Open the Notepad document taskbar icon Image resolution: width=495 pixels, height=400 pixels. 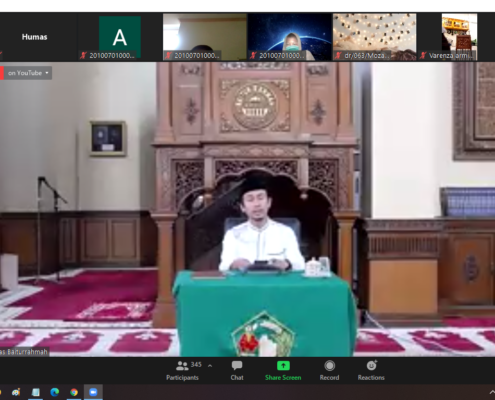coord(35,392)
